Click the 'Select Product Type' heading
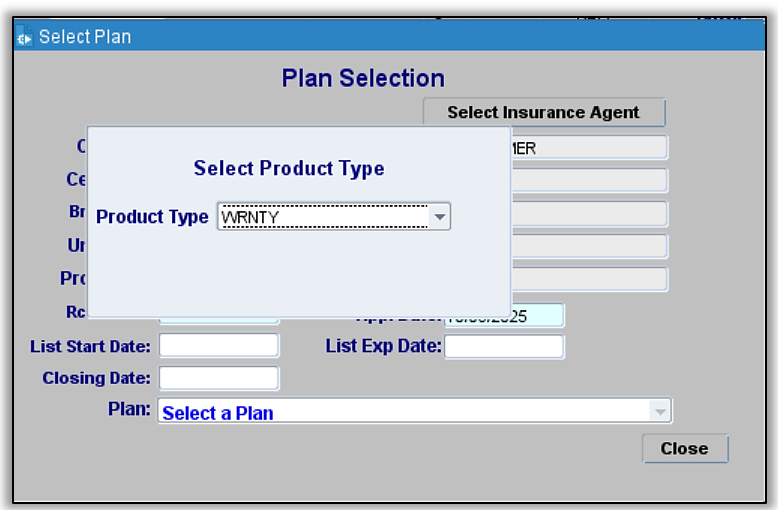The image size is (778, 510). 289,168
